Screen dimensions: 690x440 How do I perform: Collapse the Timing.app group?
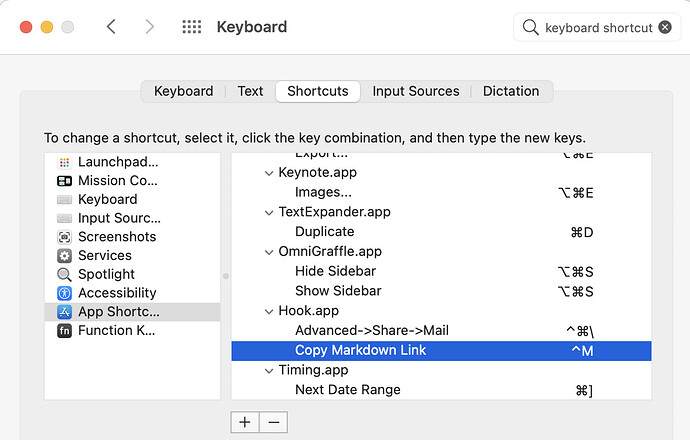click(268, 371)
